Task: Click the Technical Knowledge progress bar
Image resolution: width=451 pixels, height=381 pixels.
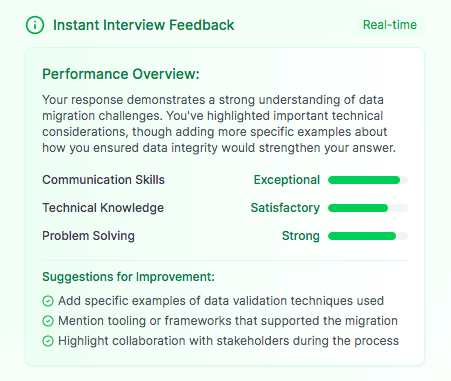Action: (x=368, y=208)
